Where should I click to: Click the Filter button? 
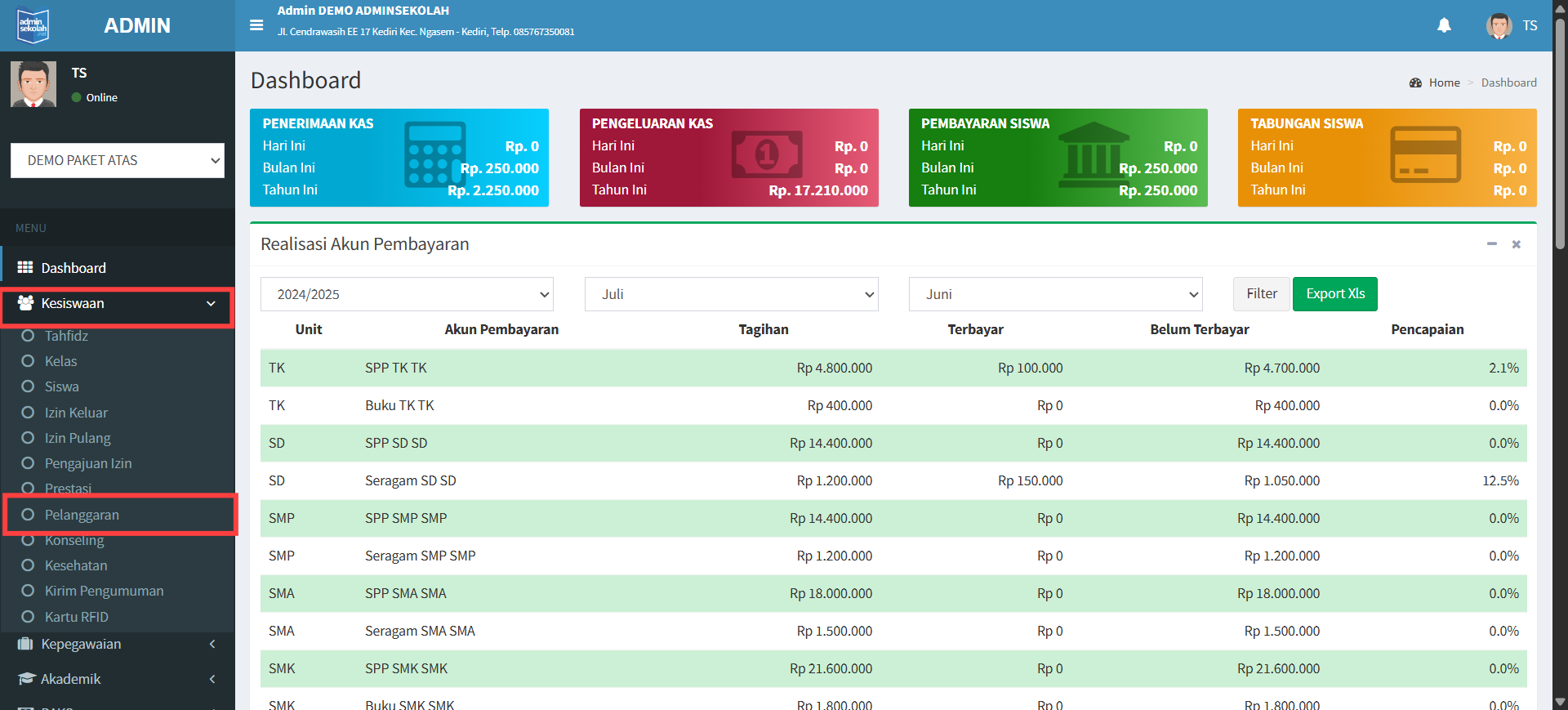pos(1261,294)
